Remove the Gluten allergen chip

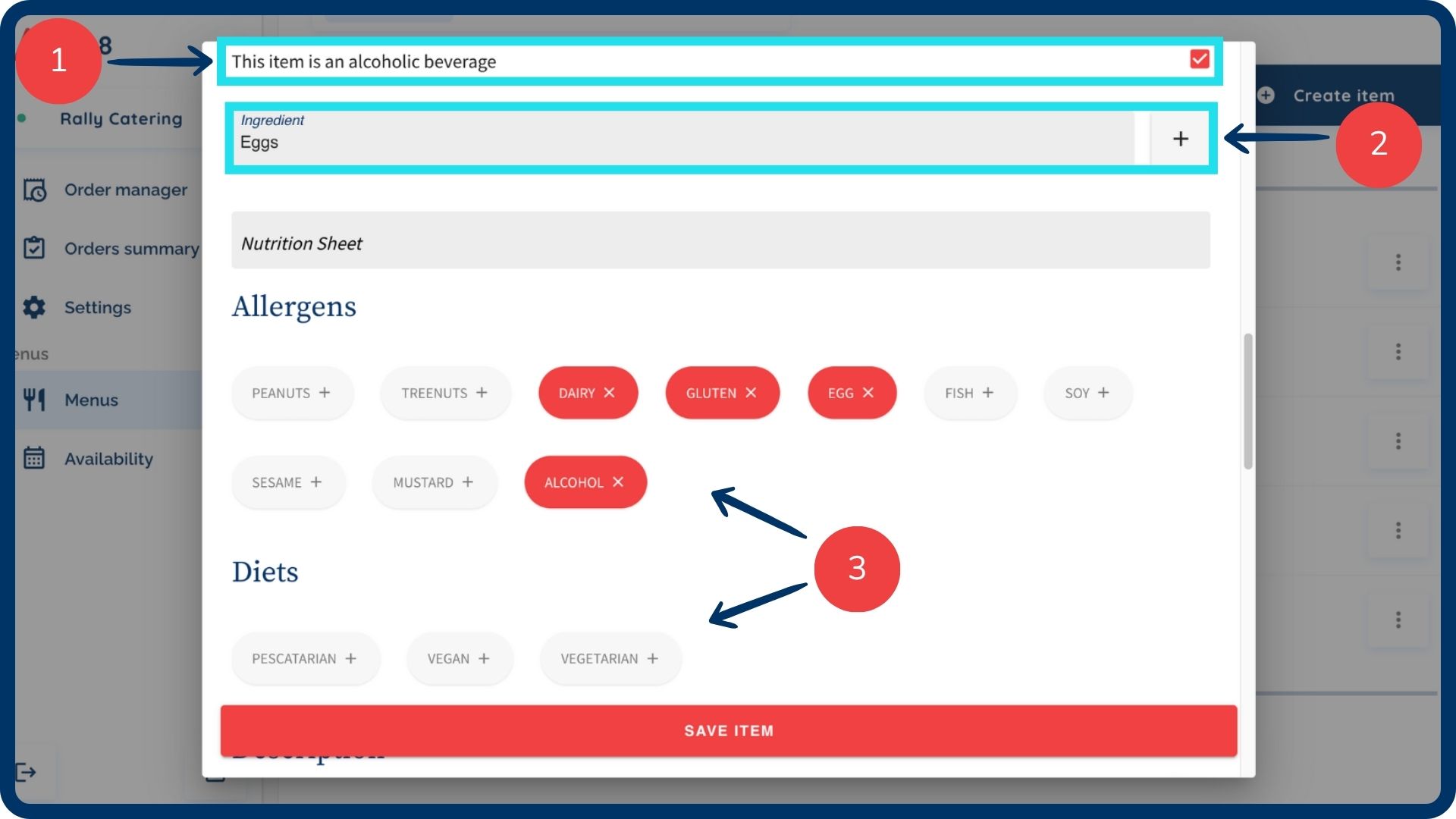751,393
